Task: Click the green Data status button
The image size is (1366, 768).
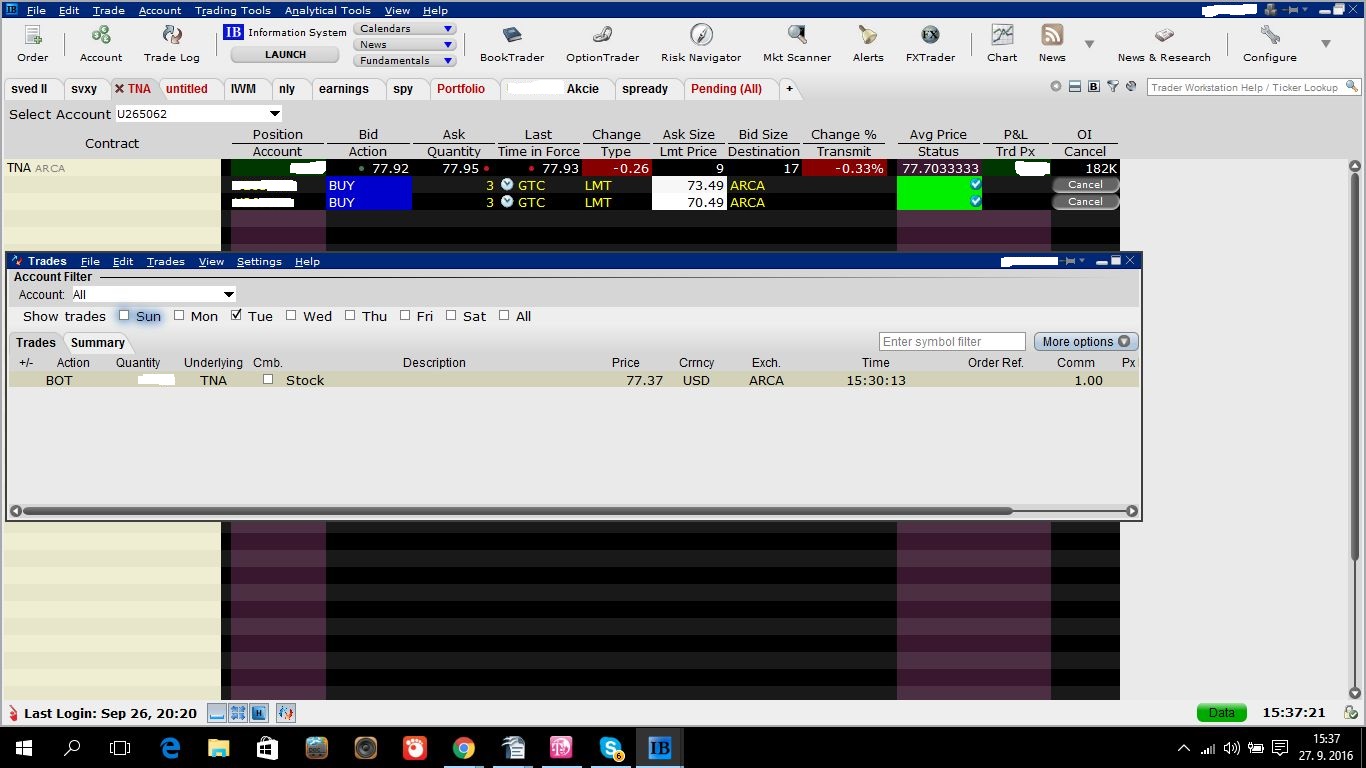Action: 1222,713
